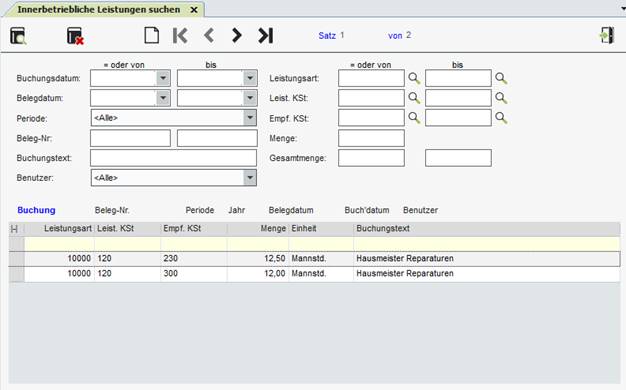The height and width of the screenshot is (390, 626).
Task: Click Leistungsart '10000' in the 300 row
Action: click(x=59, y=274)
